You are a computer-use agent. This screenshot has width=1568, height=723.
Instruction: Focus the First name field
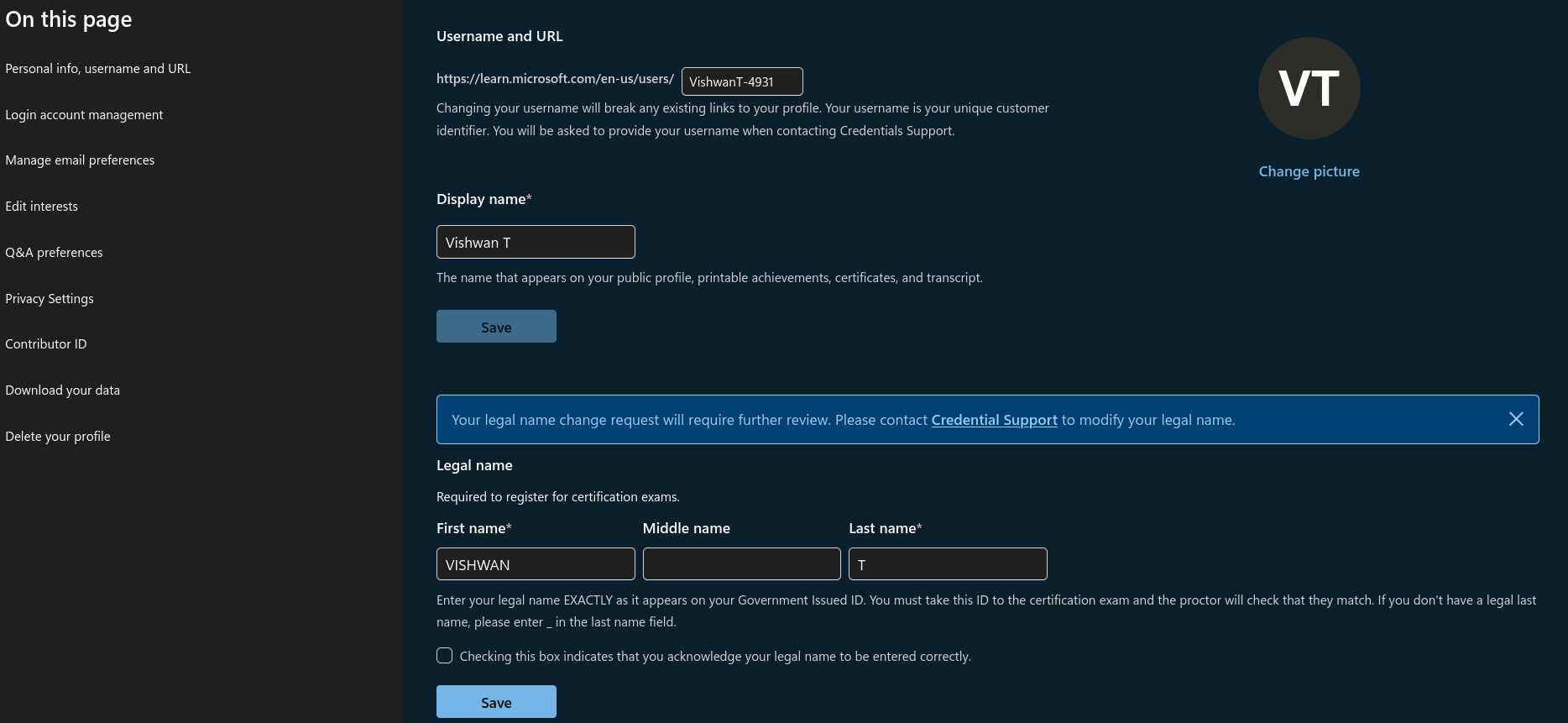(536, 564)
